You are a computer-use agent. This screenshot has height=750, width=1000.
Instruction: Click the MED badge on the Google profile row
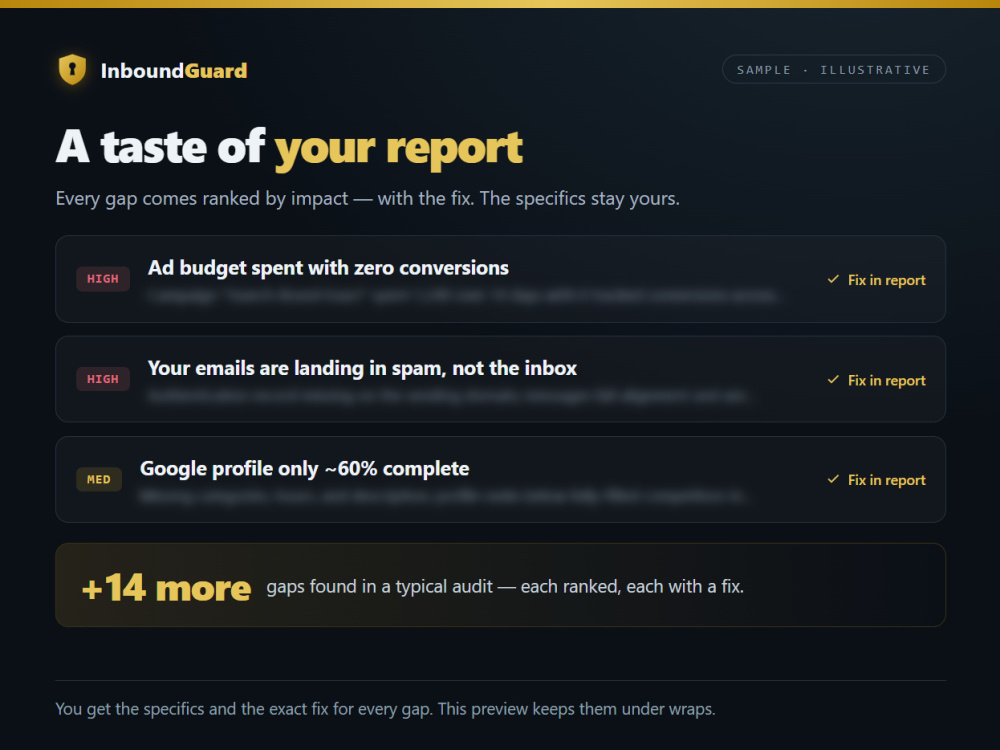(x=99, y=480)
